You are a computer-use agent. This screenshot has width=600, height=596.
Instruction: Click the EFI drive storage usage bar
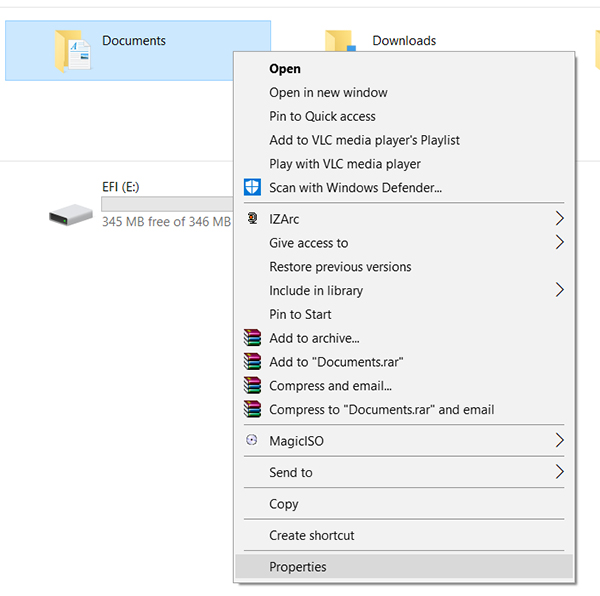166,204
